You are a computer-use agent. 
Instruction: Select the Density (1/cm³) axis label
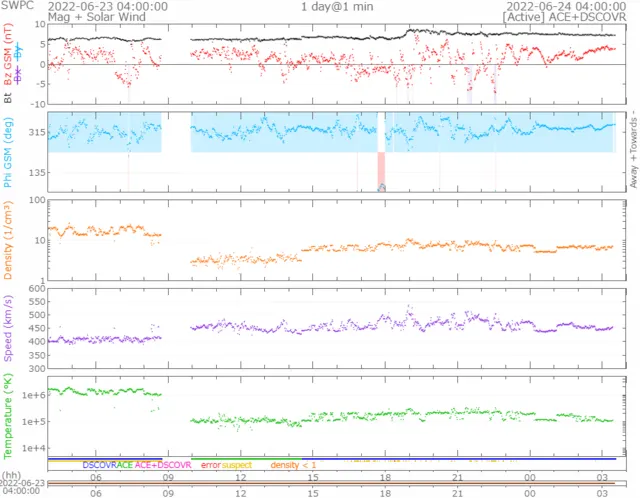pyautogui.click(x=8, y=240)
